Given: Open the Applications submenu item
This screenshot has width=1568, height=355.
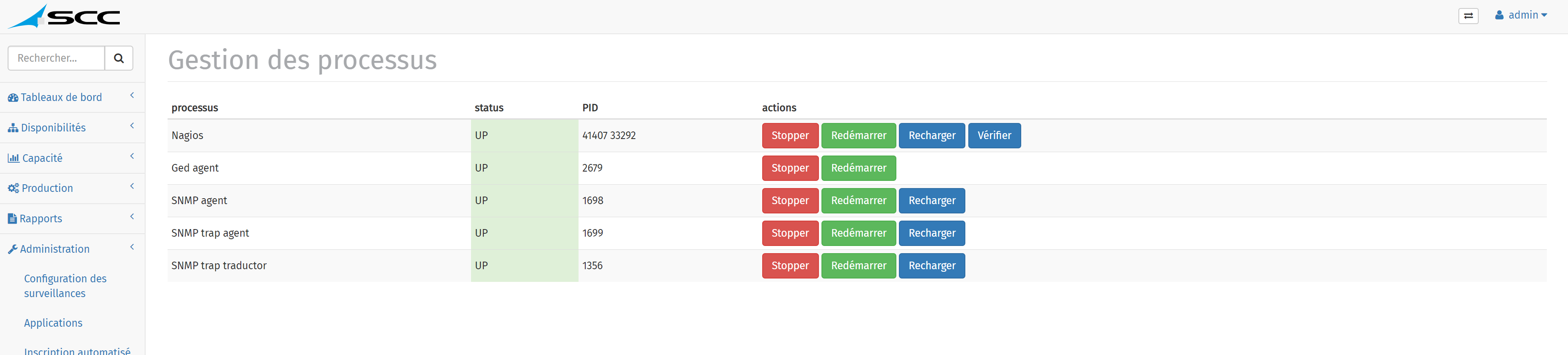Looking at the screenshot, I should [x=53, y=323].
